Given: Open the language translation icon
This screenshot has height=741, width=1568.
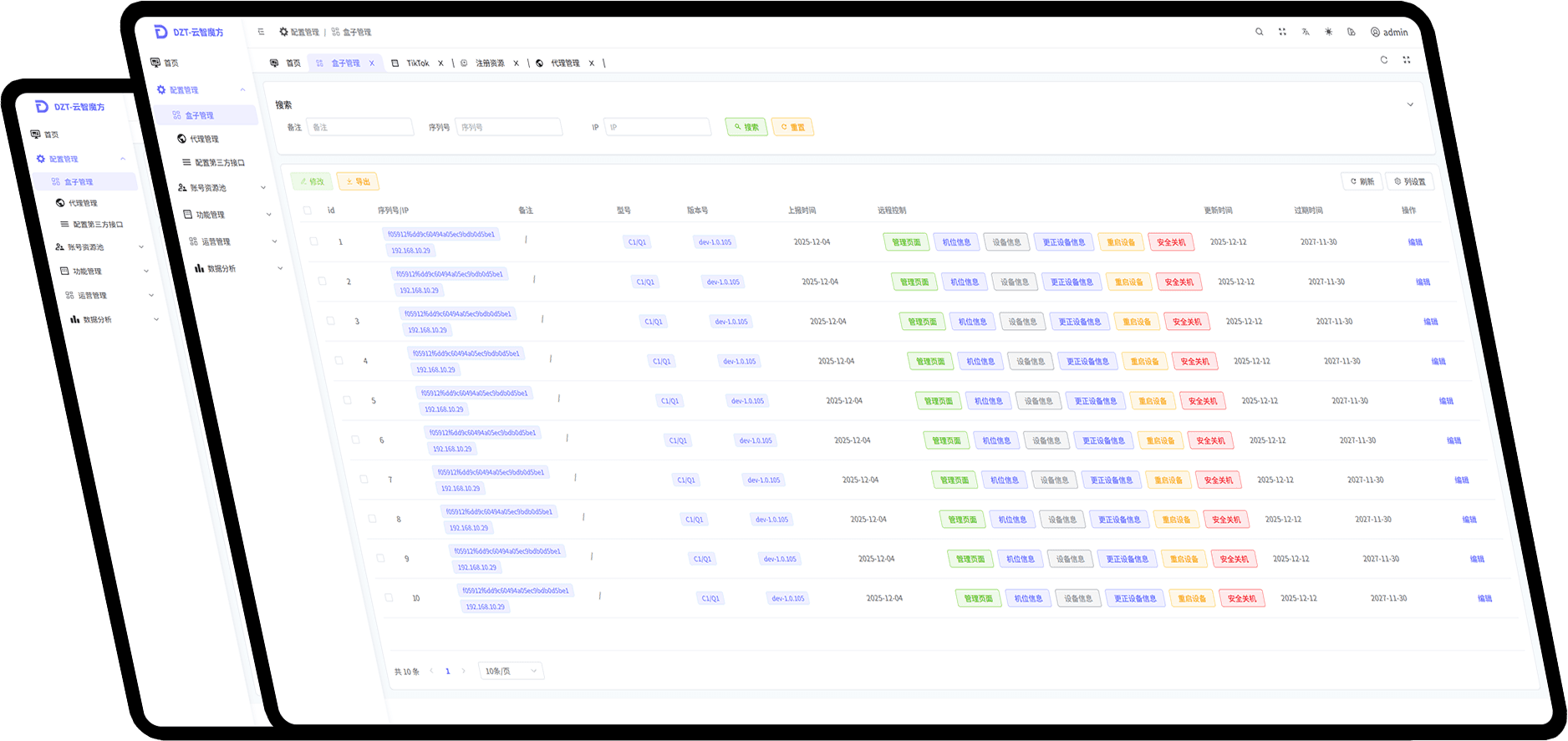Looking at the screenshot, I should [x=1305, y=32].
